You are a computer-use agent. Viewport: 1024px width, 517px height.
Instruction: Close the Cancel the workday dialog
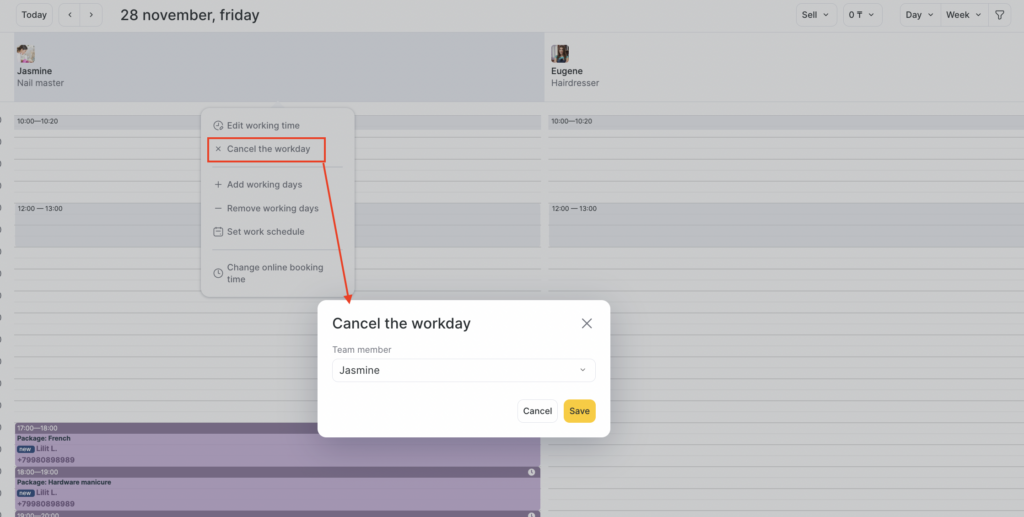point(587,323)
